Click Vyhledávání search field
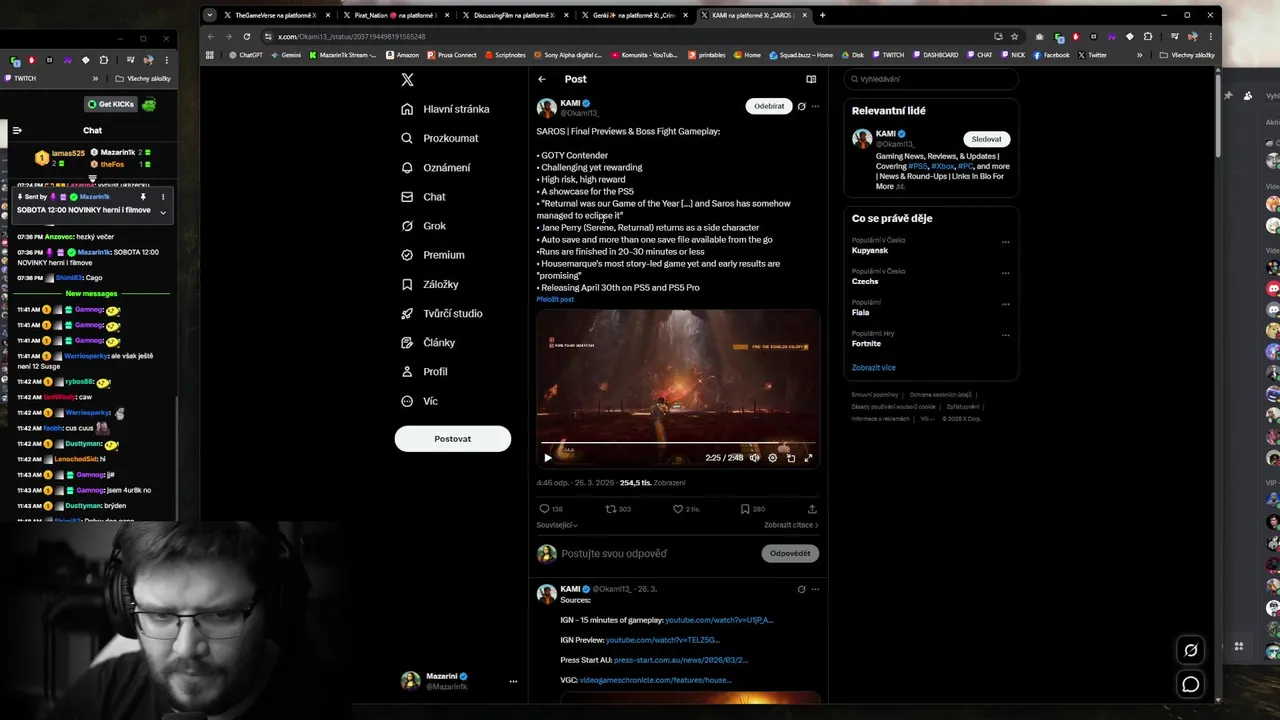 pos(931,79)
